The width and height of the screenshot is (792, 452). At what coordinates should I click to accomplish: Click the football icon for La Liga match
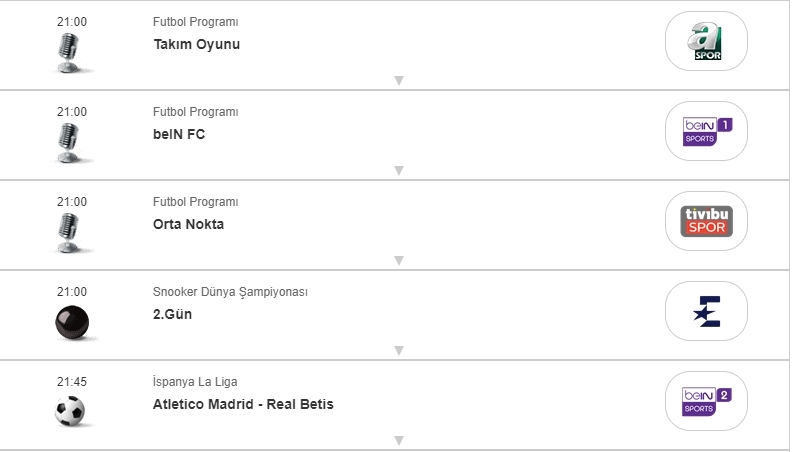[x=71, y=411]
